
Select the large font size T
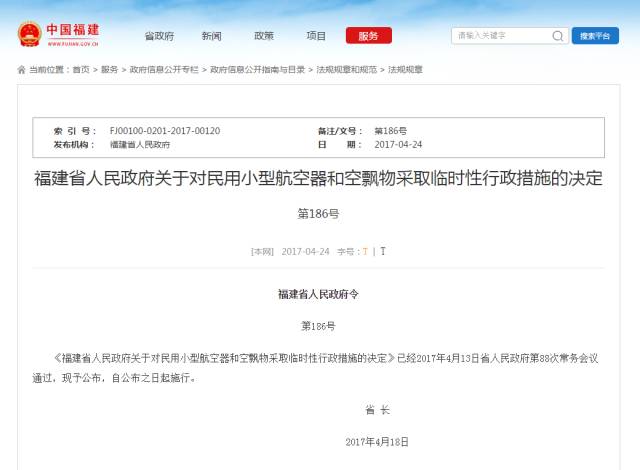(x=383, y=251)
